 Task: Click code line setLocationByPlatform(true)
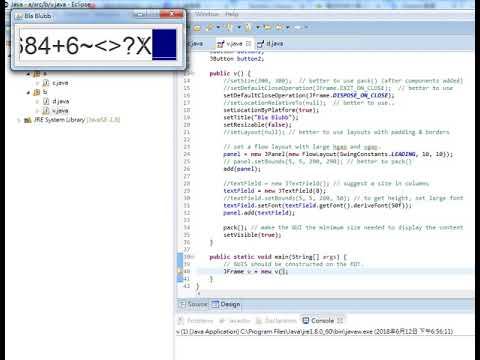(271, 110)
